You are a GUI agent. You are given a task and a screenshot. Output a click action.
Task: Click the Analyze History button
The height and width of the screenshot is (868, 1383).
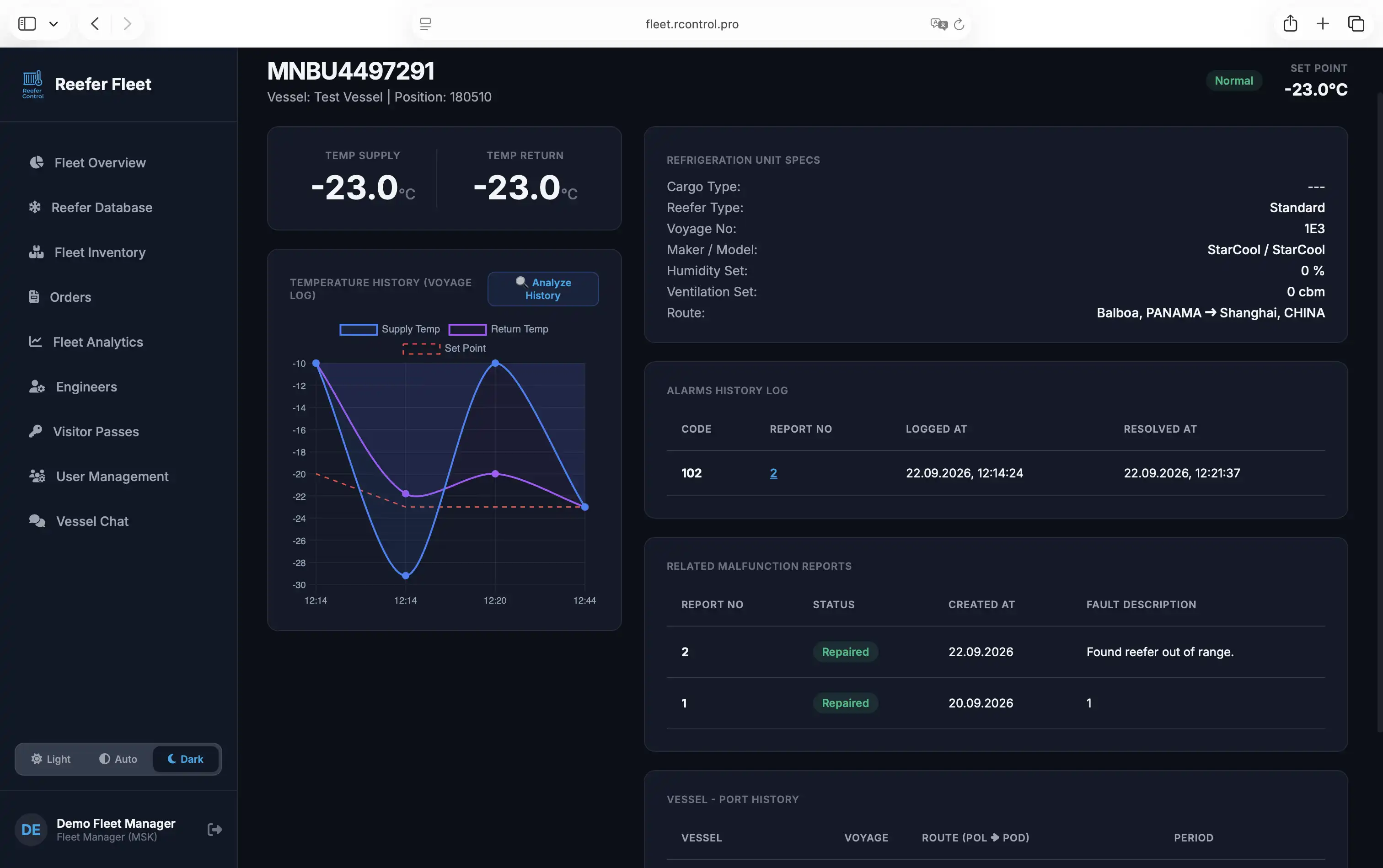click(x=543, y=289)
